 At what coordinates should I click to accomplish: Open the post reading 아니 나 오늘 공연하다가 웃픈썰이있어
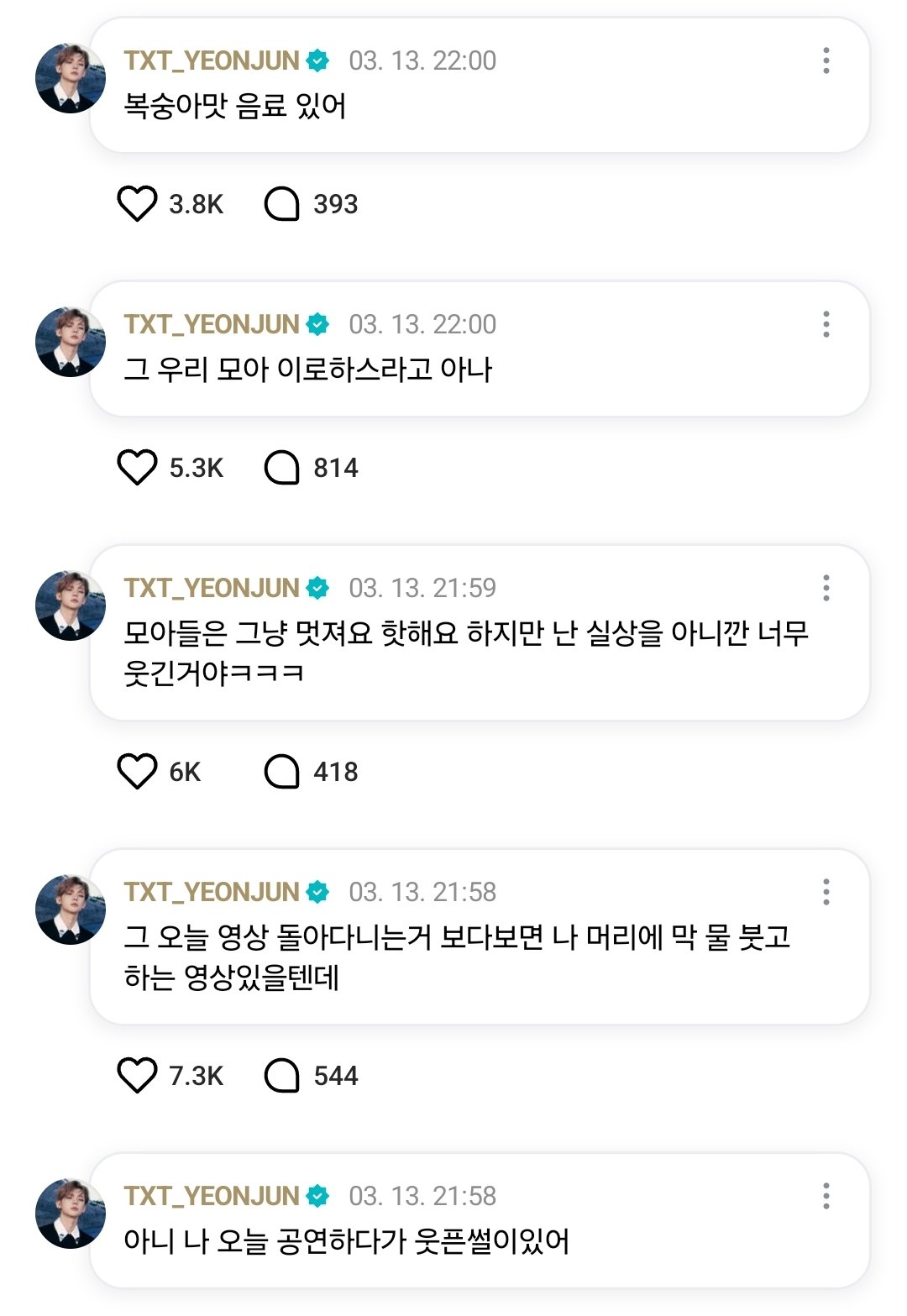346,1241
